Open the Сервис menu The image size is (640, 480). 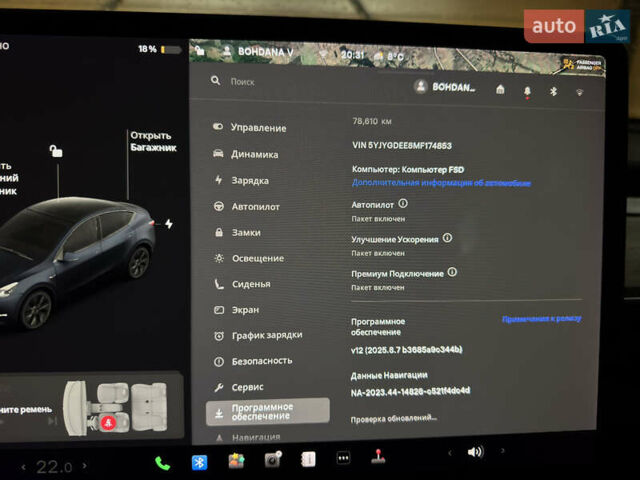239,387
